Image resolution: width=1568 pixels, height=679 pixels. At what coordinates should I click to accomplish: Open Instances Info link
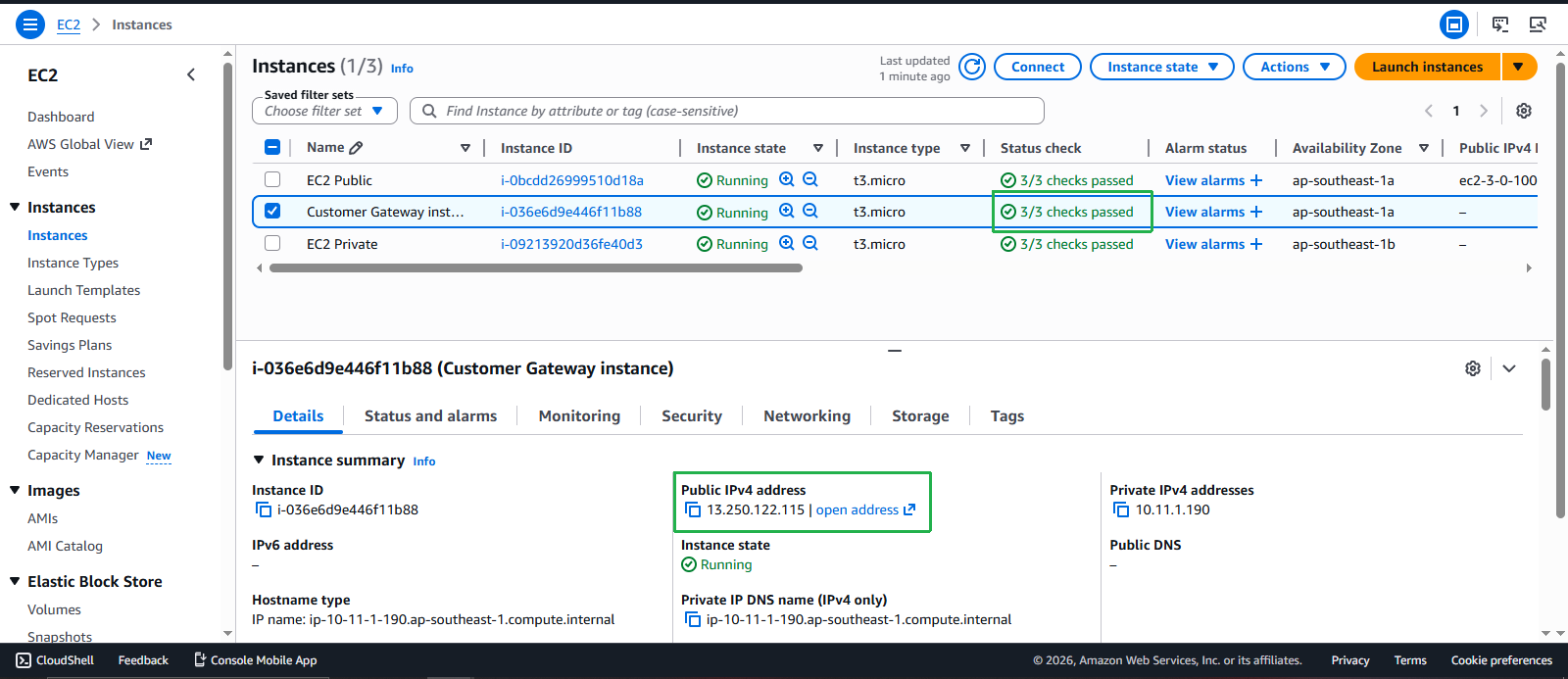click(402, 69)
